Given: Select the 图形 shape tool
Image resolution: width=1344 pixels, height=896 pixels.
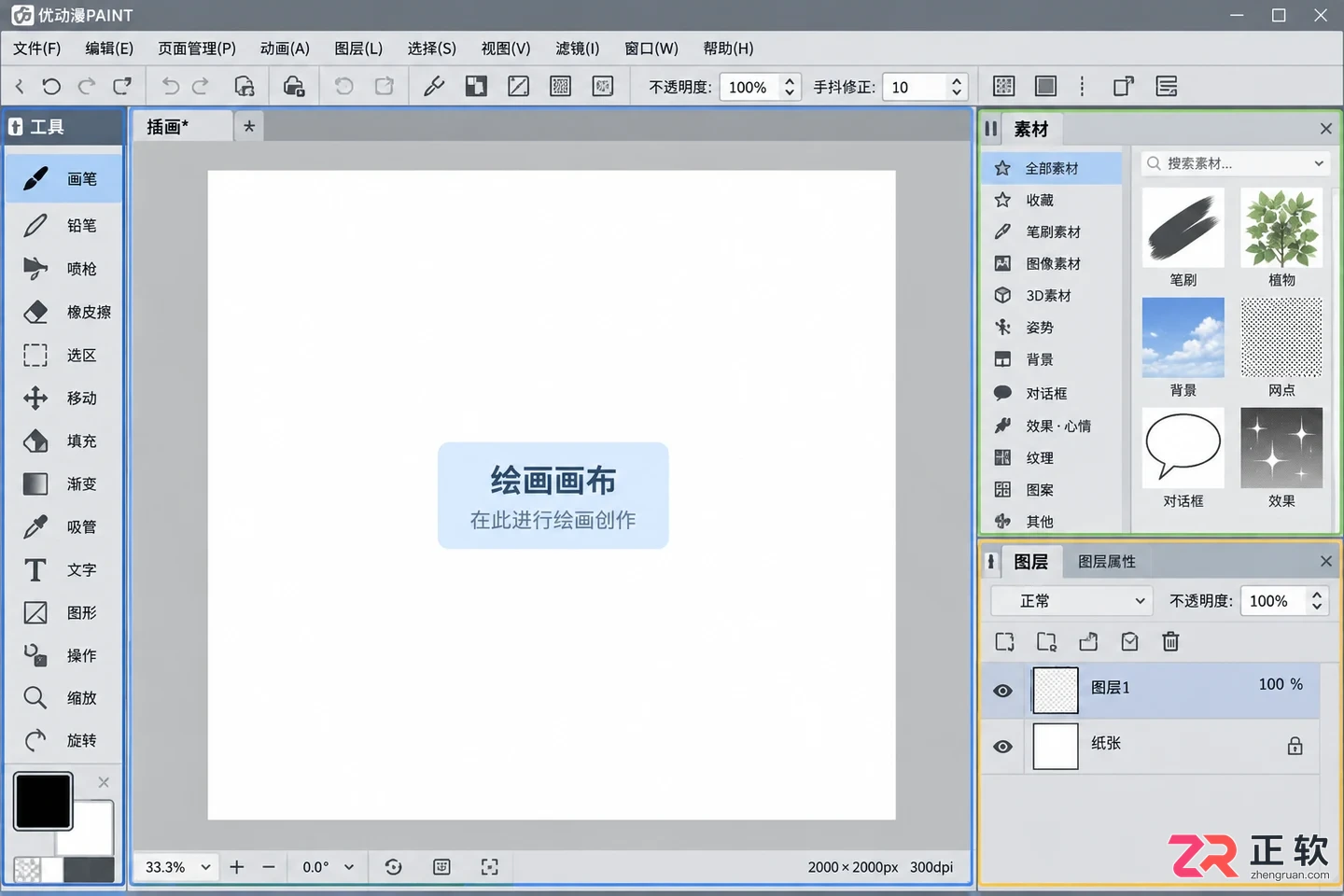Looking at the screenshot, I should [63, 612].
